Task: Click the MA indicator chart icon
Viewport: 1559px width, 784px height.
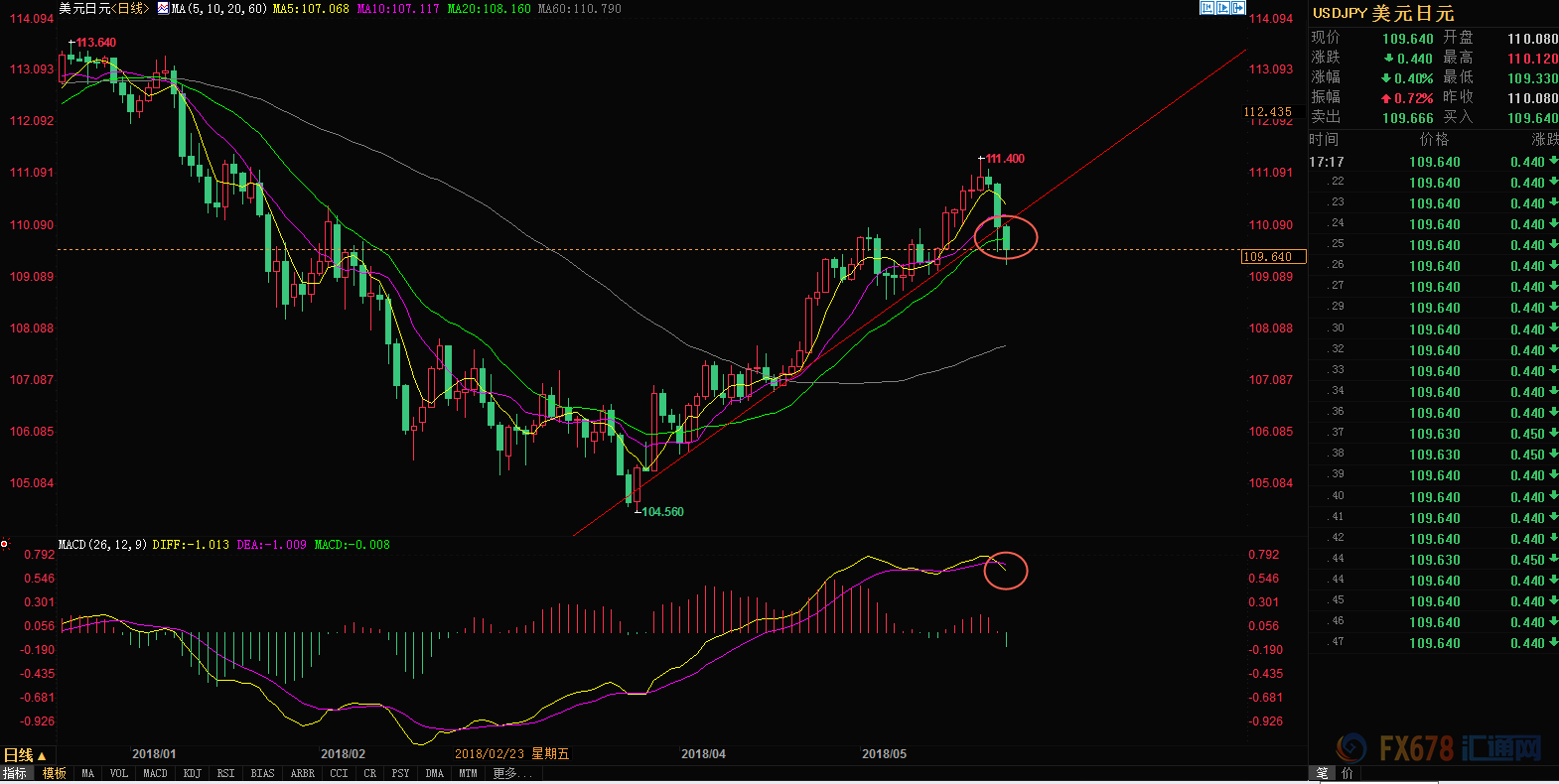Action: [163, 8]
